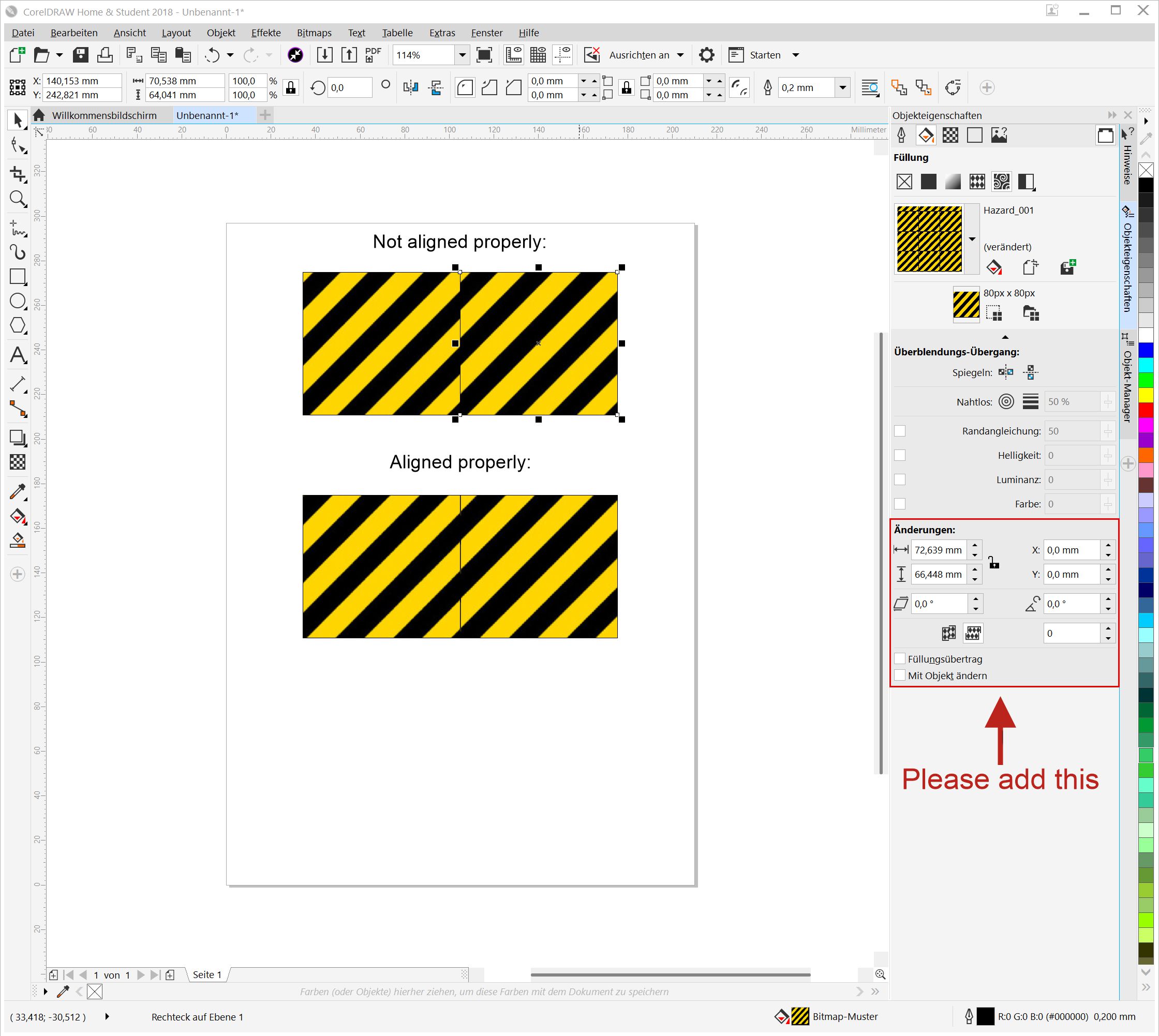
Task: Select the Artistic Media tool
Action: pos(18,252)
